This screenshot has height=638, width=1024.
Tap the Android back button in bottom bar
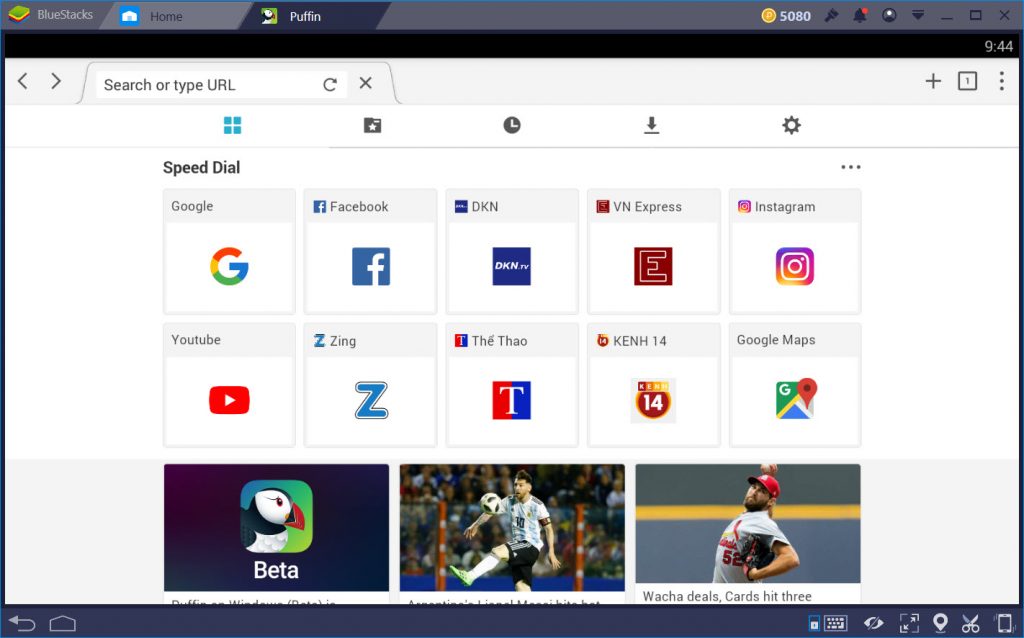coord(22,624)
